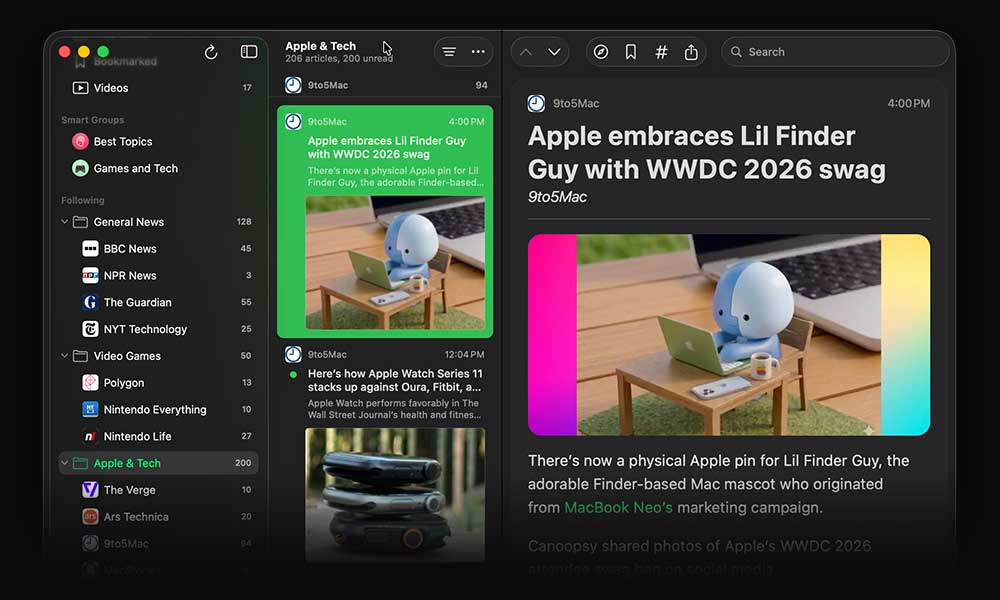Open the Videos item in sidebar
The width and height of the screenshot is (1000, 600).
tap(159, 88)
